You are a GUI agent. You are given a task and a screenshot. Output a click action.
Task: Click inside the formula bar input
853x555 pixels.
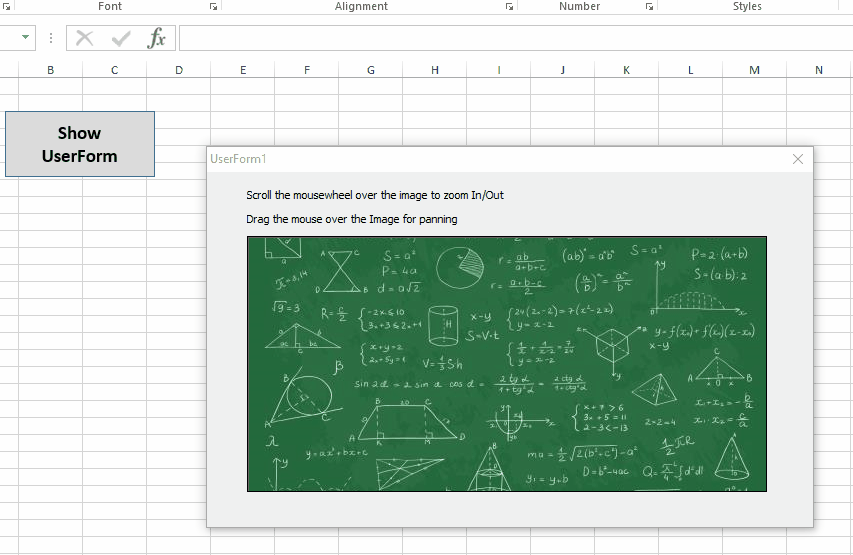click(500, 38)
